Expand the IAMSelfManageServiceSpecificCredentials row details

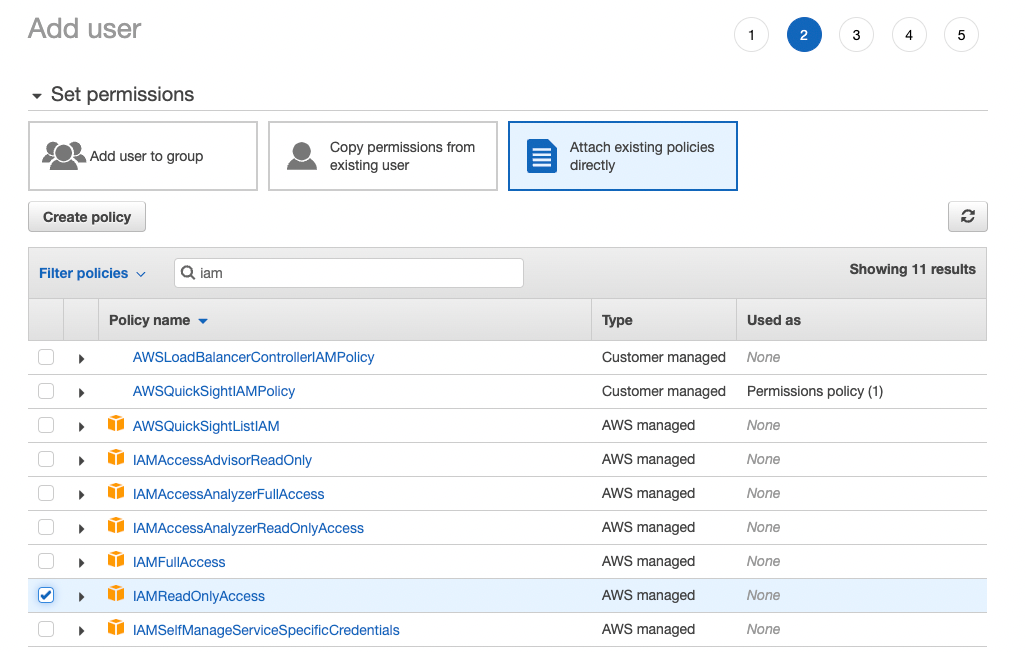click(81, 631)
